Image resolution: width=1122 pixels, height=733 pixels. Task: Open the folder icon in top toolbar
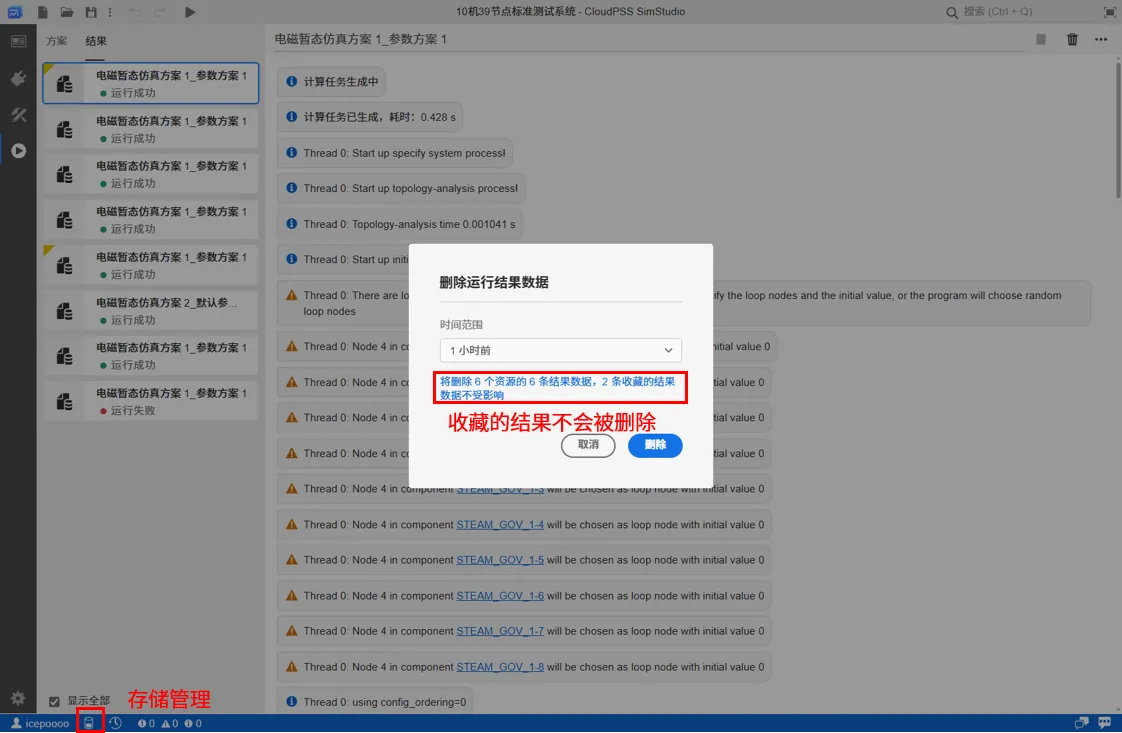[x=67, y=12]
